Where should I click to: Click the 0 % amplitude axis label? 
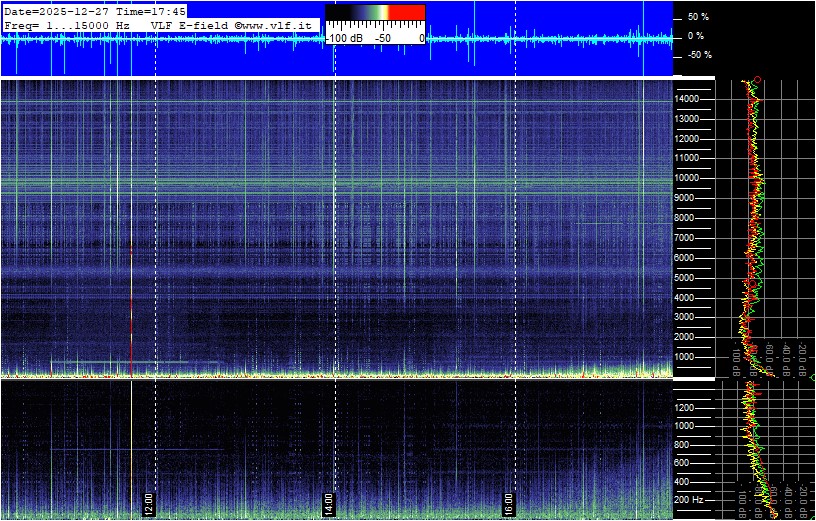695,36
